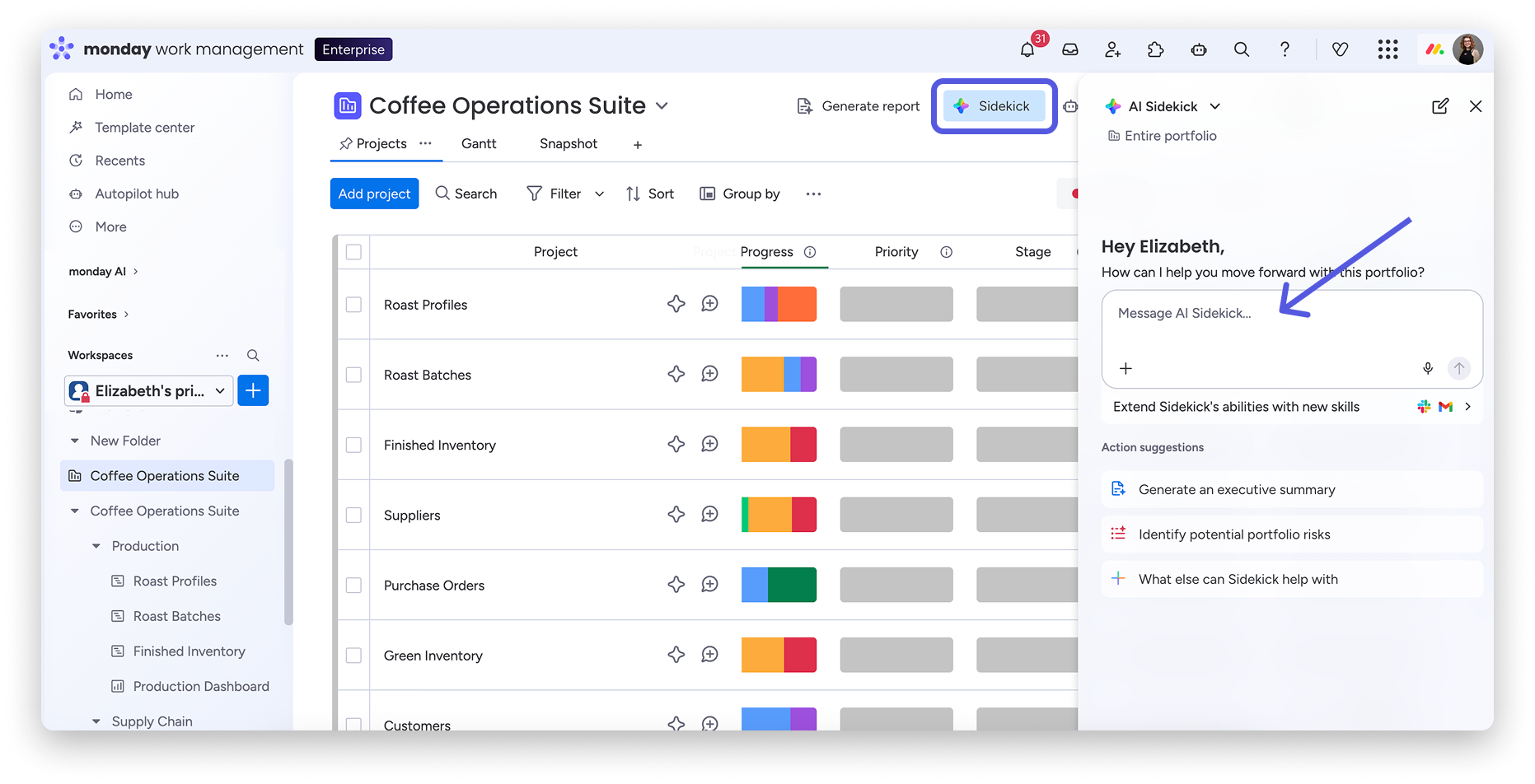Click the Generate report button
The image size is (1535, 784).
pos(858,106)
